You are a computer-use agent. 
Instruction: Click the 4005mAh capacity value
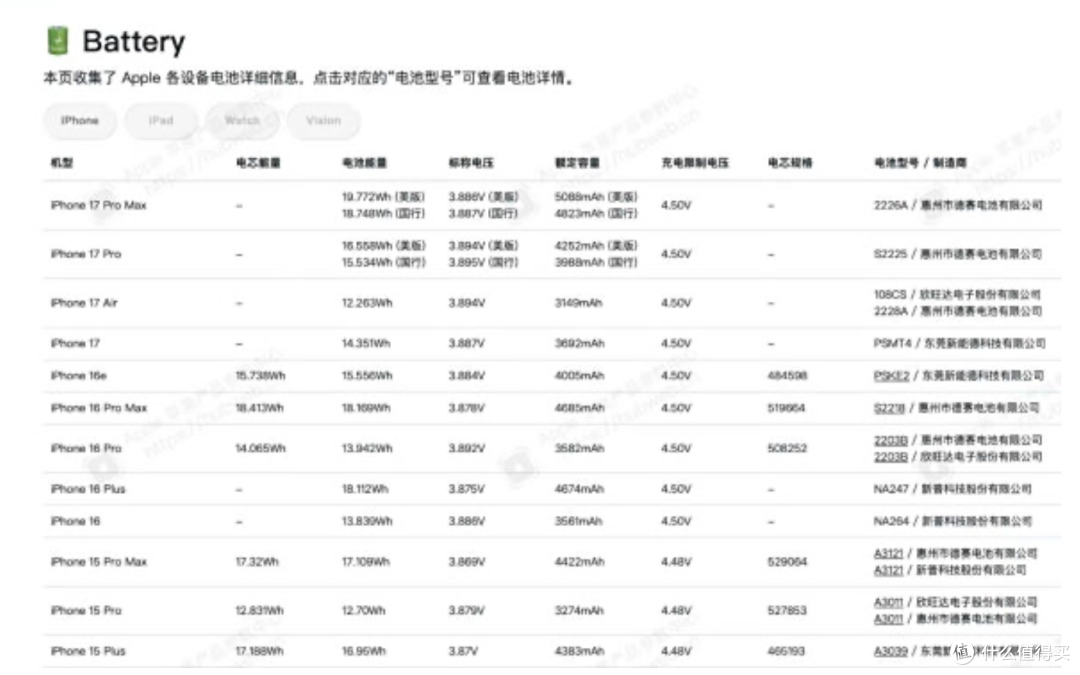[x=579, y=375]
